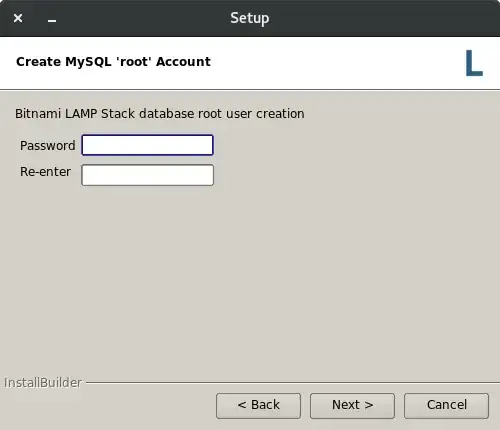Viewport: 500px width, 430px height.
Task: Close the Setup window
Action: 18,18
